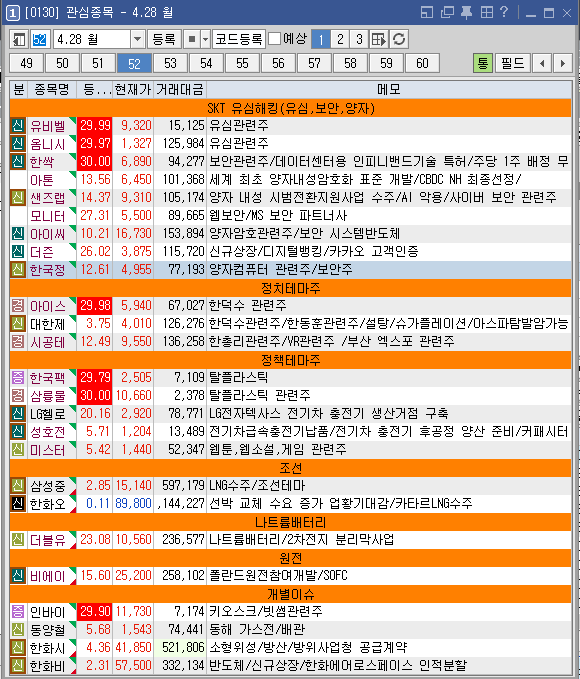580x679 pixels.
Task: Toggle the green 통 button
Action: pos(483,63)
